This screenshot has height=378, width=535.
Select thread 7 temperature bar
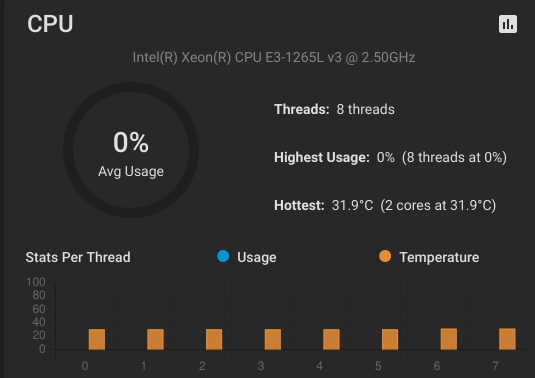pos(507,339)
